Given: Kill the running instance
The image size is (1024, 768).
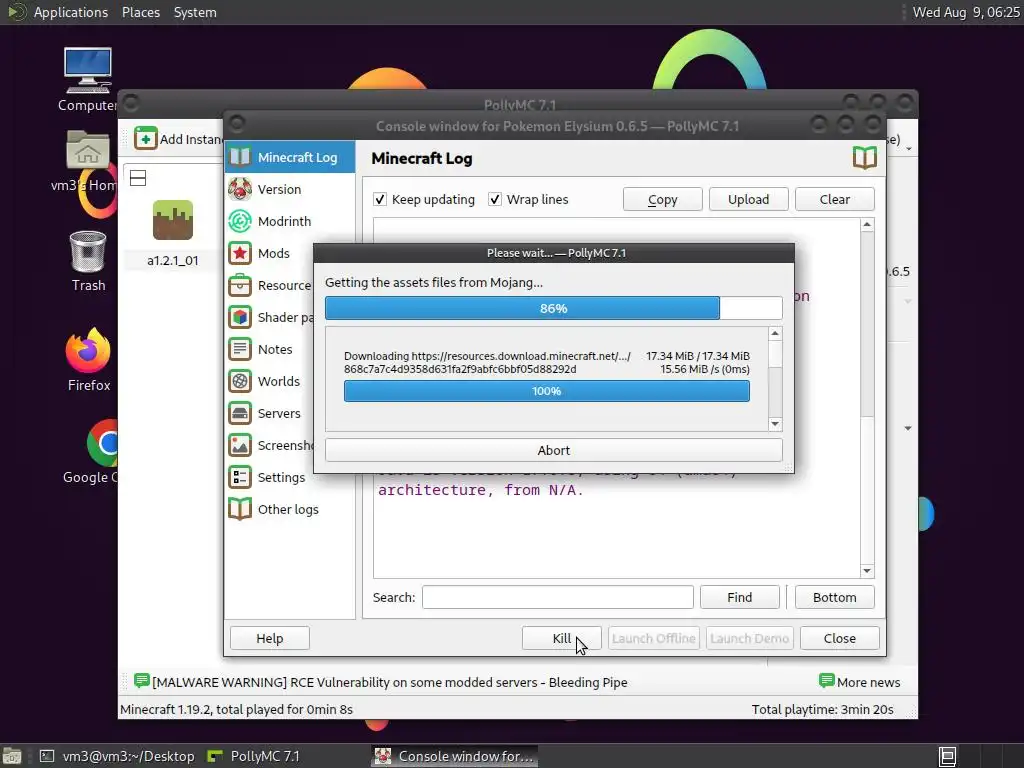Looking at the screenshot, I should [562, 638].
